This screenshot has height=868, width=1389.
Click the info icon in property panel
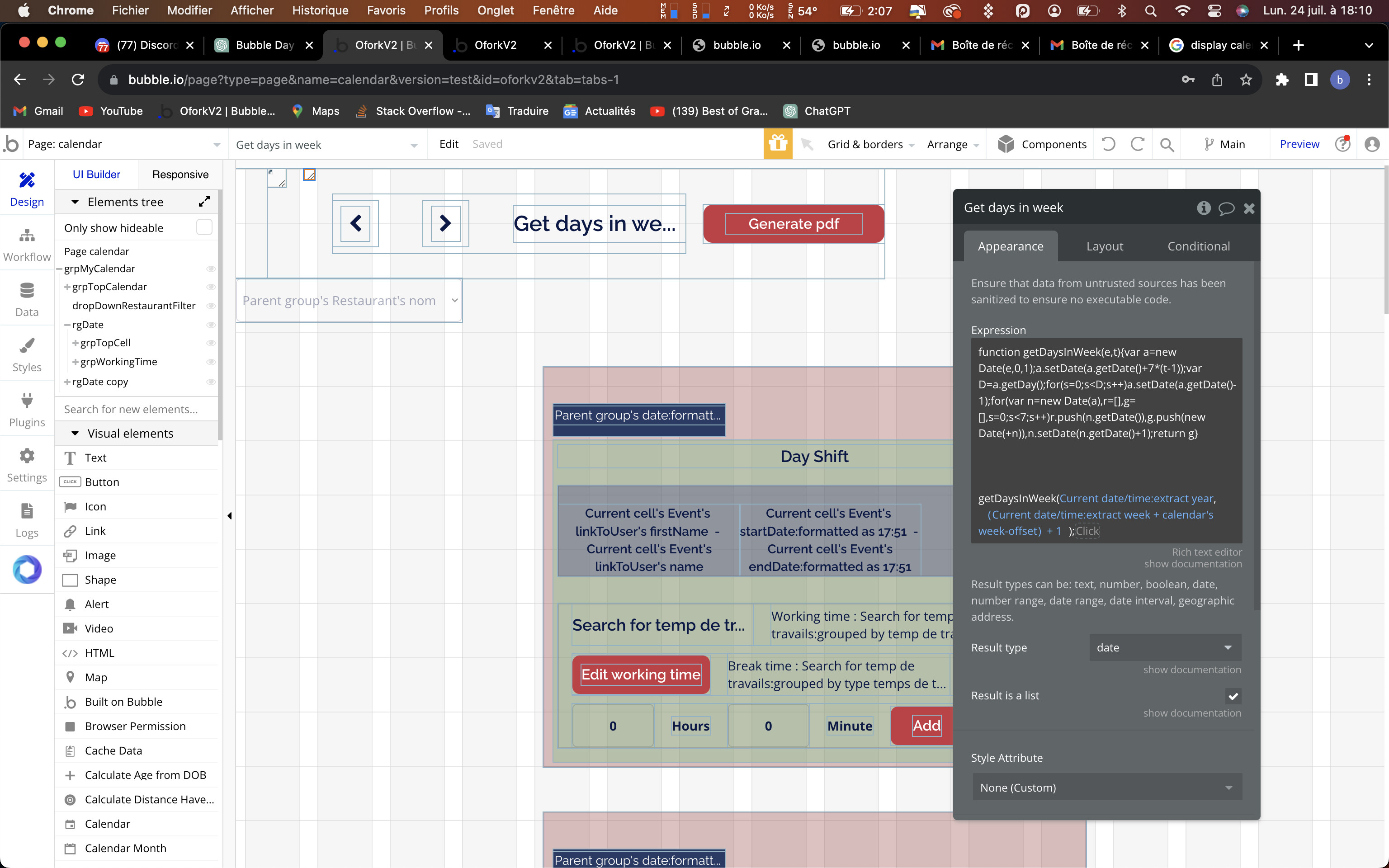[1204, 208]
